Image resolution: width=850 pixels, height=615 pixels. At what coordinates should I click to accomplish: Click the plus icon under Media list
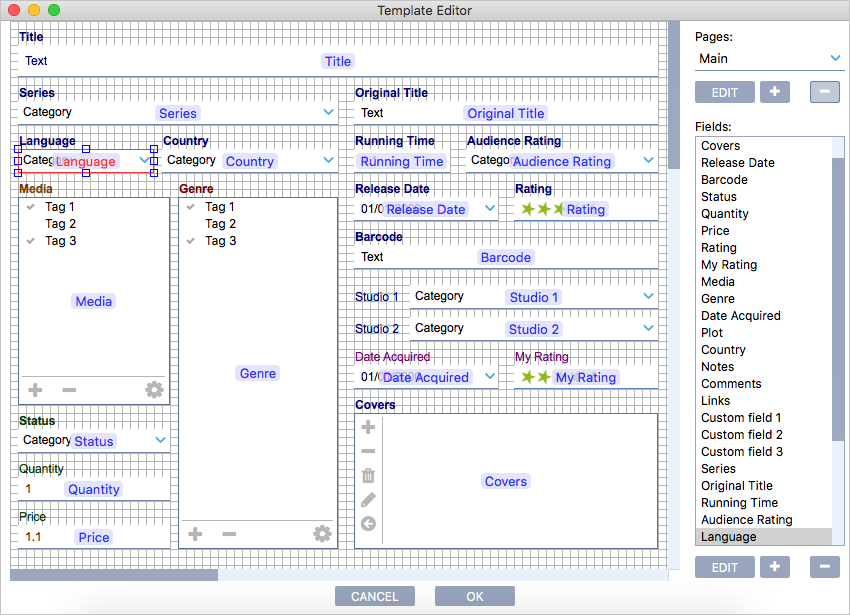click(35, 390)
